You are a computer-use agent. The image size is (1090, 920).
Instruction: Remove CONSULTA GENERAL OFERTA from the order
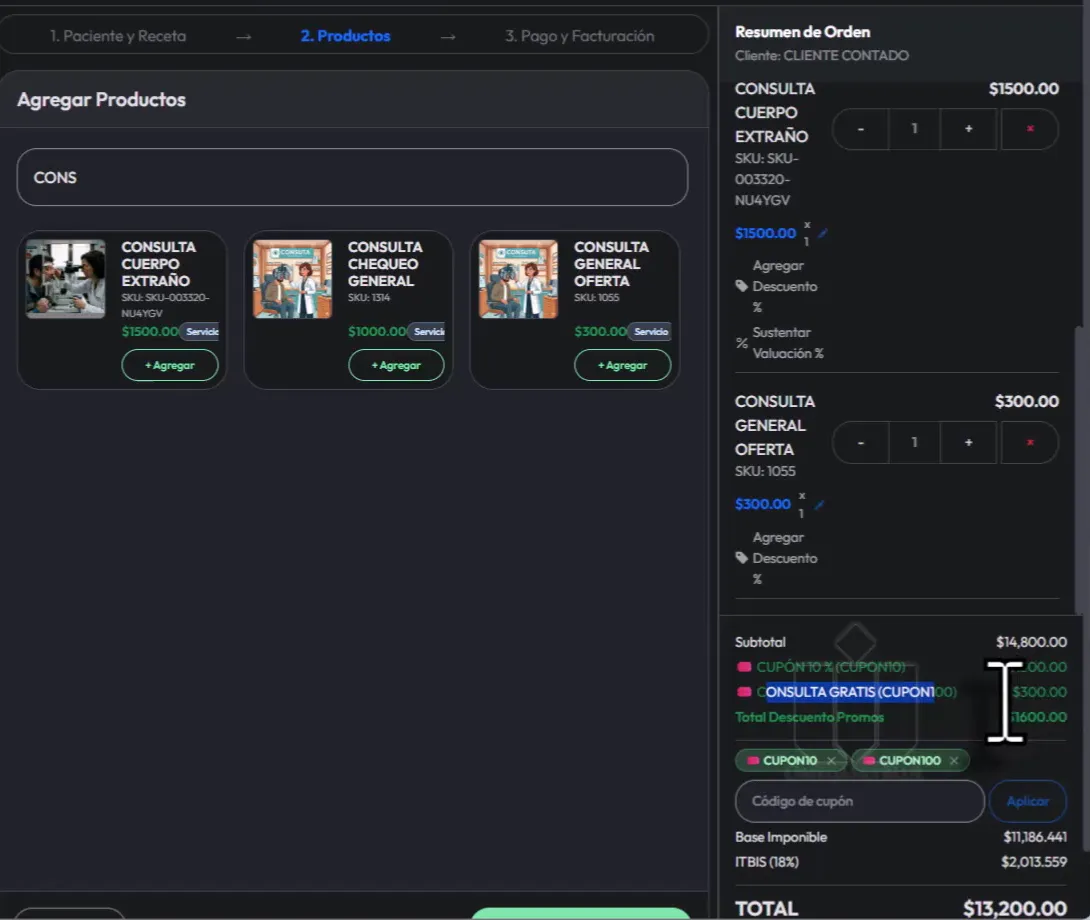pos(1030,442)
